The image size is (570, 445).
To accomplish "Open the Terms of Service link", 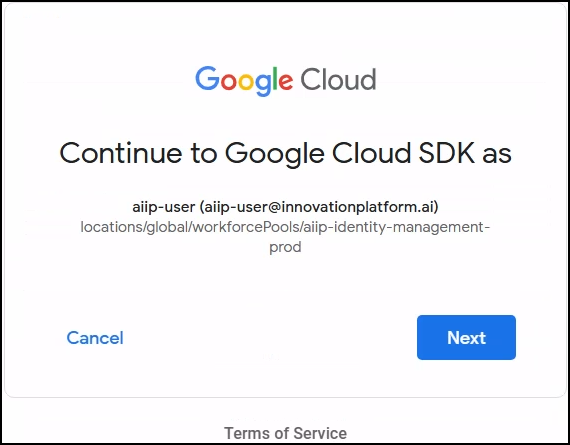I will click(x=285, y=433).
